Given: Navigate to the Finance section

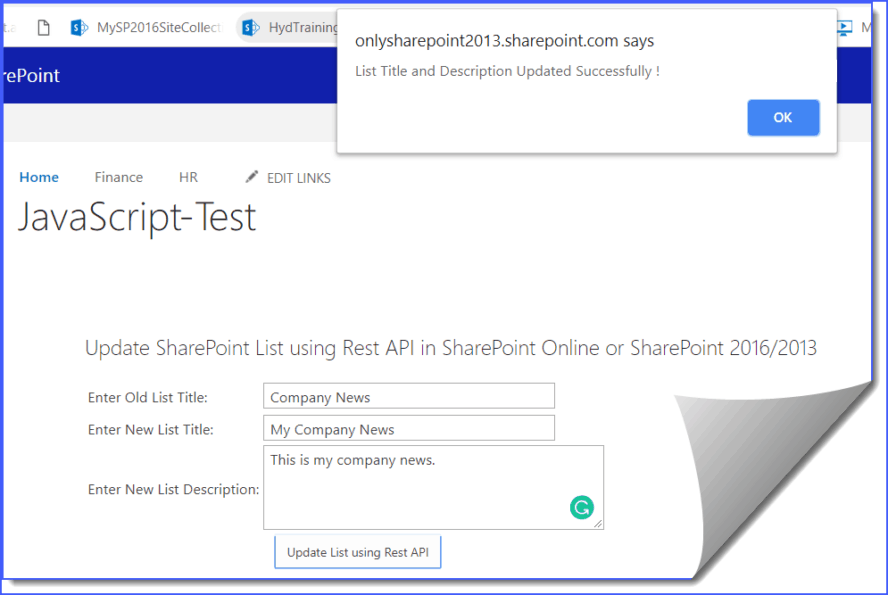Looking at the screenshot, I should click(118, 177).
